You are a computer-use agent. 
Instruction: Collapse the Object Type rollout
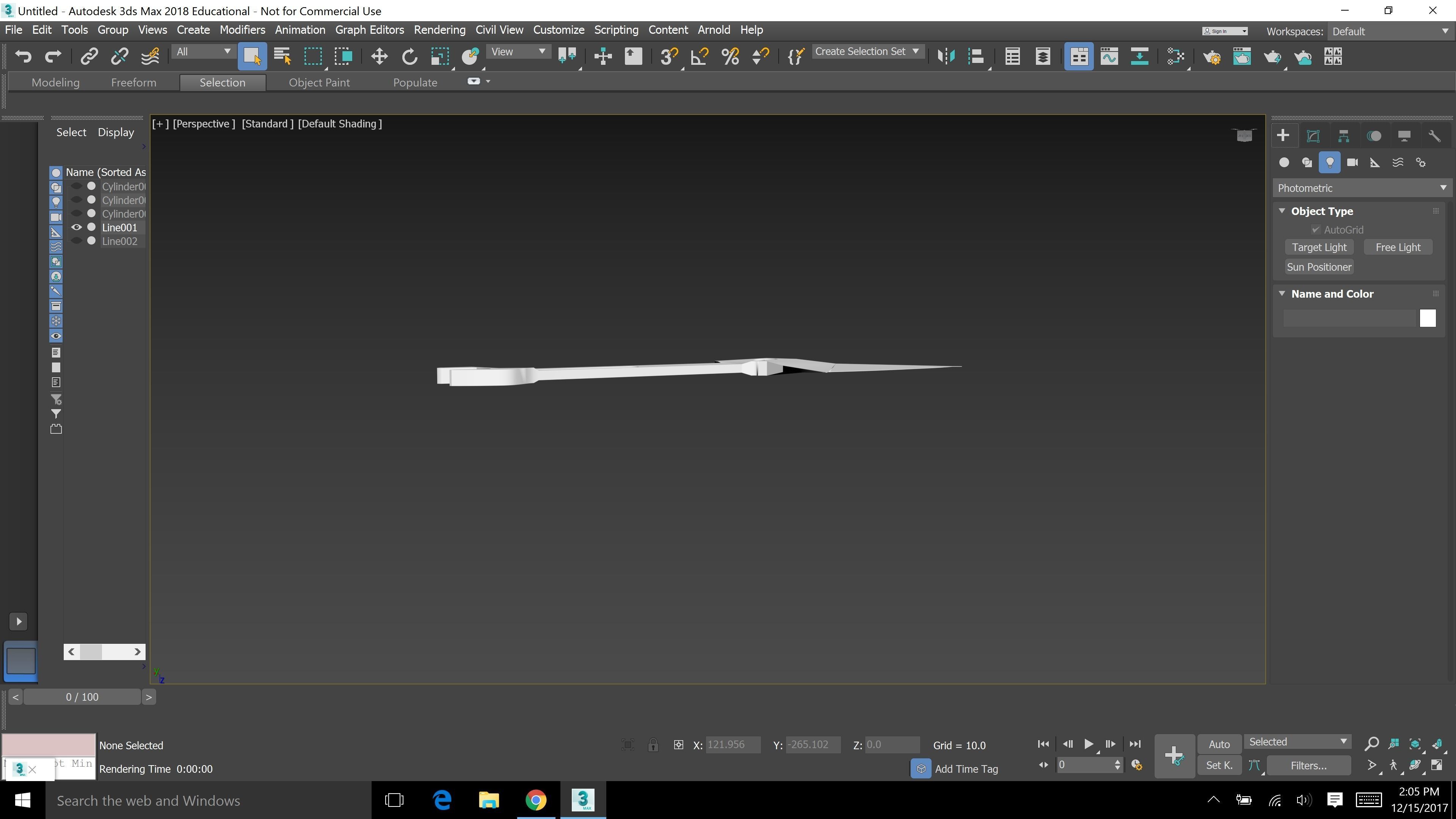click(x=1282, y=211)
